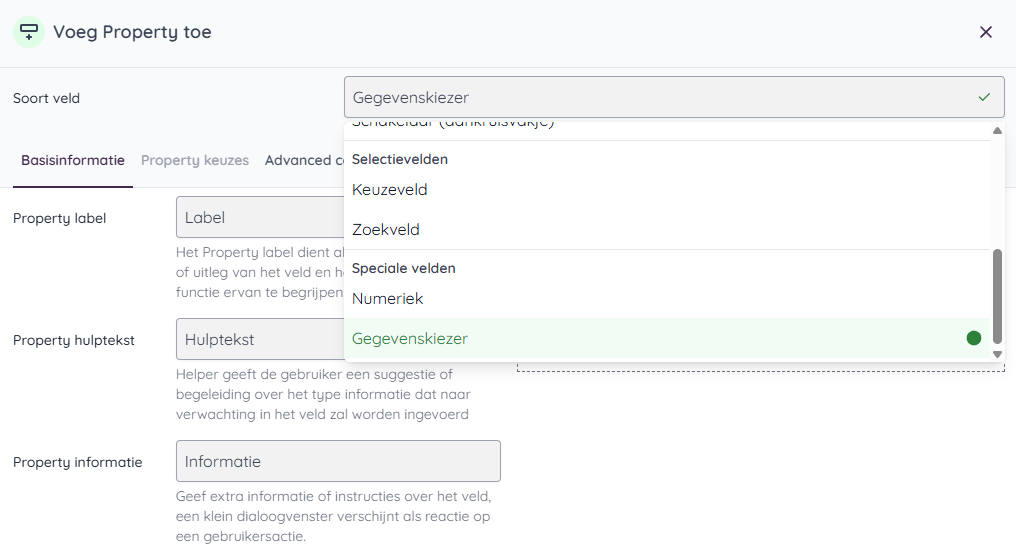Open the Advanced tab
The width and height of the screenshot is (1016, 553).
tap(304, 160)
